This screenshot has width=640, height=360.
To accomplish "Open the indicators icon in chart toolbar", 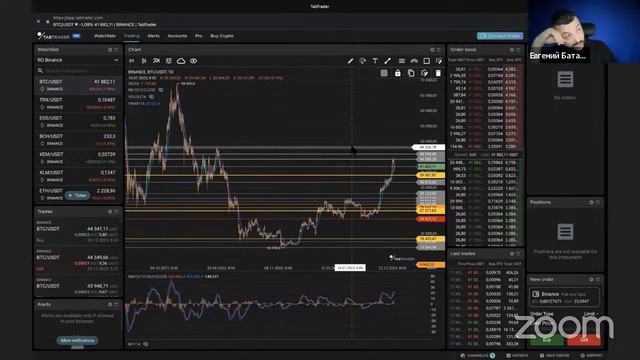I will point(156,61).
